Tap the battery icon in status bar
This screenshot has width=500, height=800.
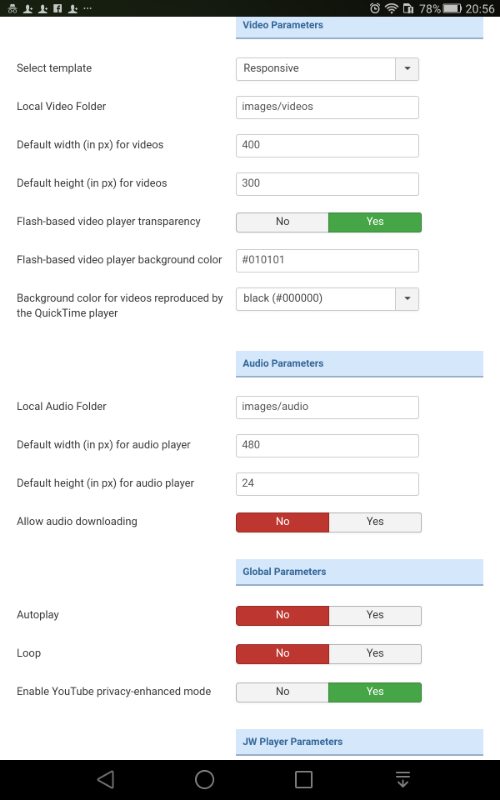coord(452,8)
